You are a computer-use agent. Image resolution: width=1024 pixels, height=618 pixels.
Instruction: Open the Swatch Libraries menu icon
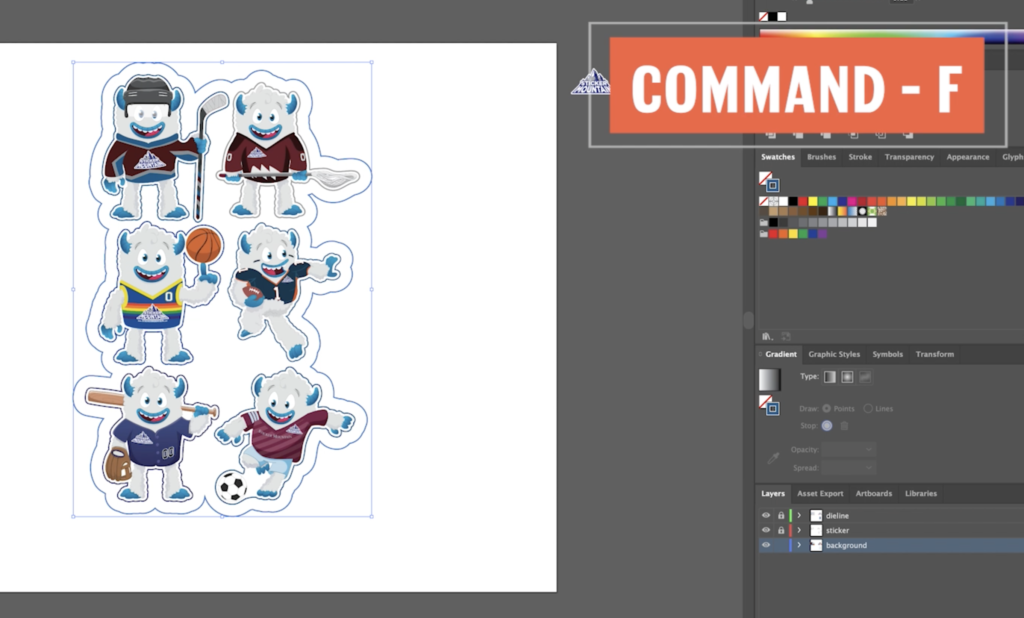click(x=767, y=336)
